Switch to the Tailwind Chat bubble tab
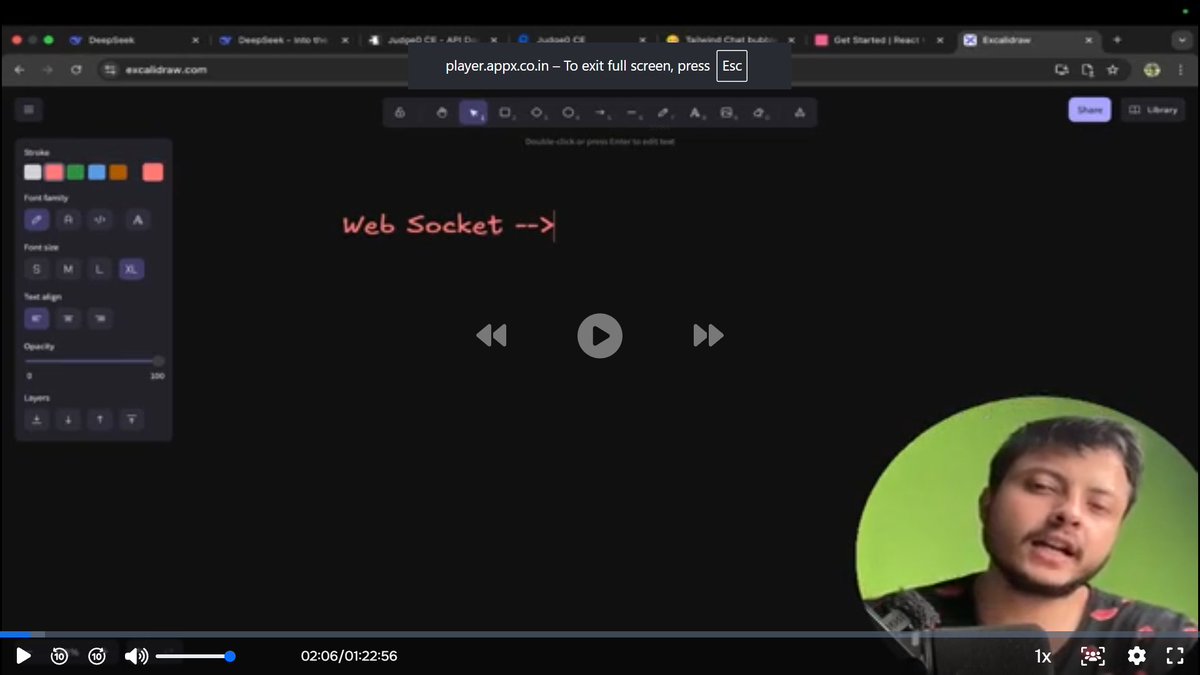1200x675 pixels. click(x=730, y=40)
